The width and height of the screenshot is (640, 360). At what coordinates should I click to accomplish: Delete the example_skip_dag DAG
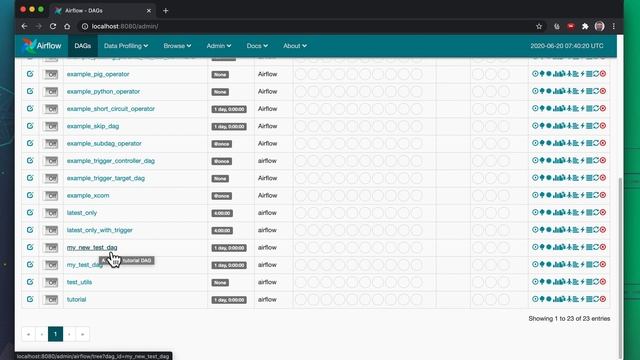pos(603,126)
